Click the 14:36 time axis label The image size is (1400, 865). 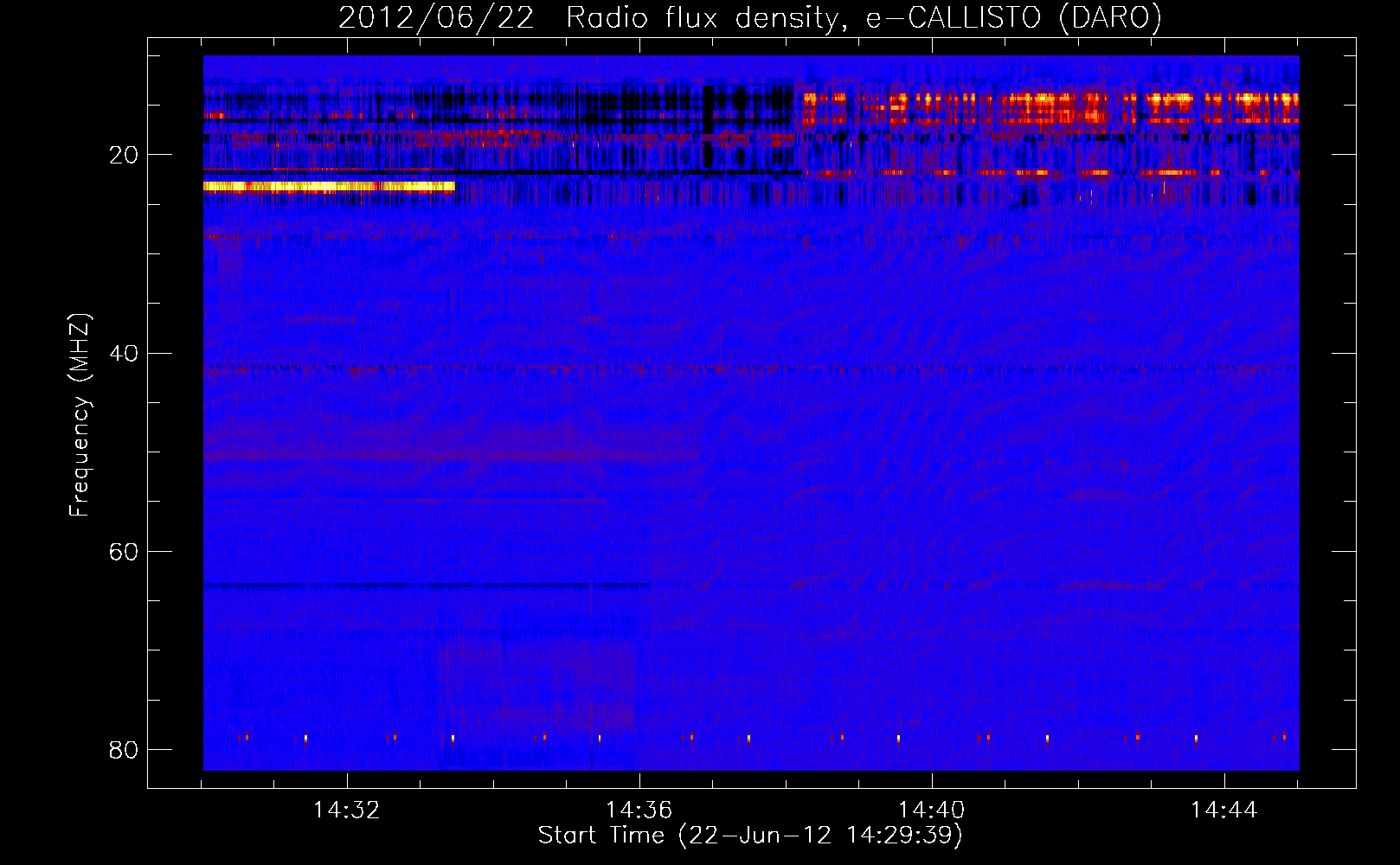639,811
